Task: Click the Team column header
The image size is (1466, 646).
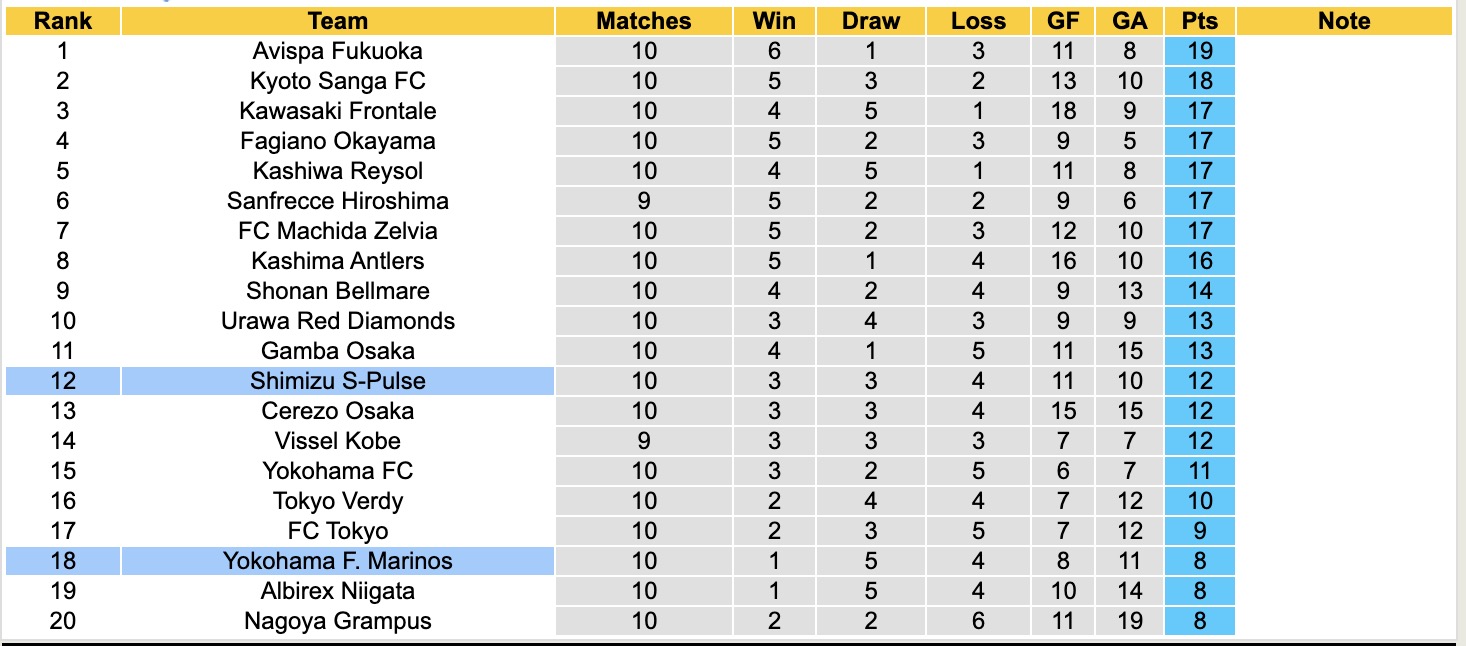Action: [x=337, y=21]
